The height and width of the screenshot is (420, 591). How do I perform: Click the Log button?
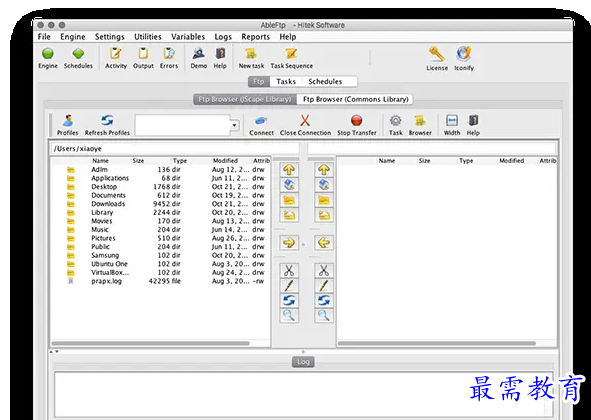[303, 362]
